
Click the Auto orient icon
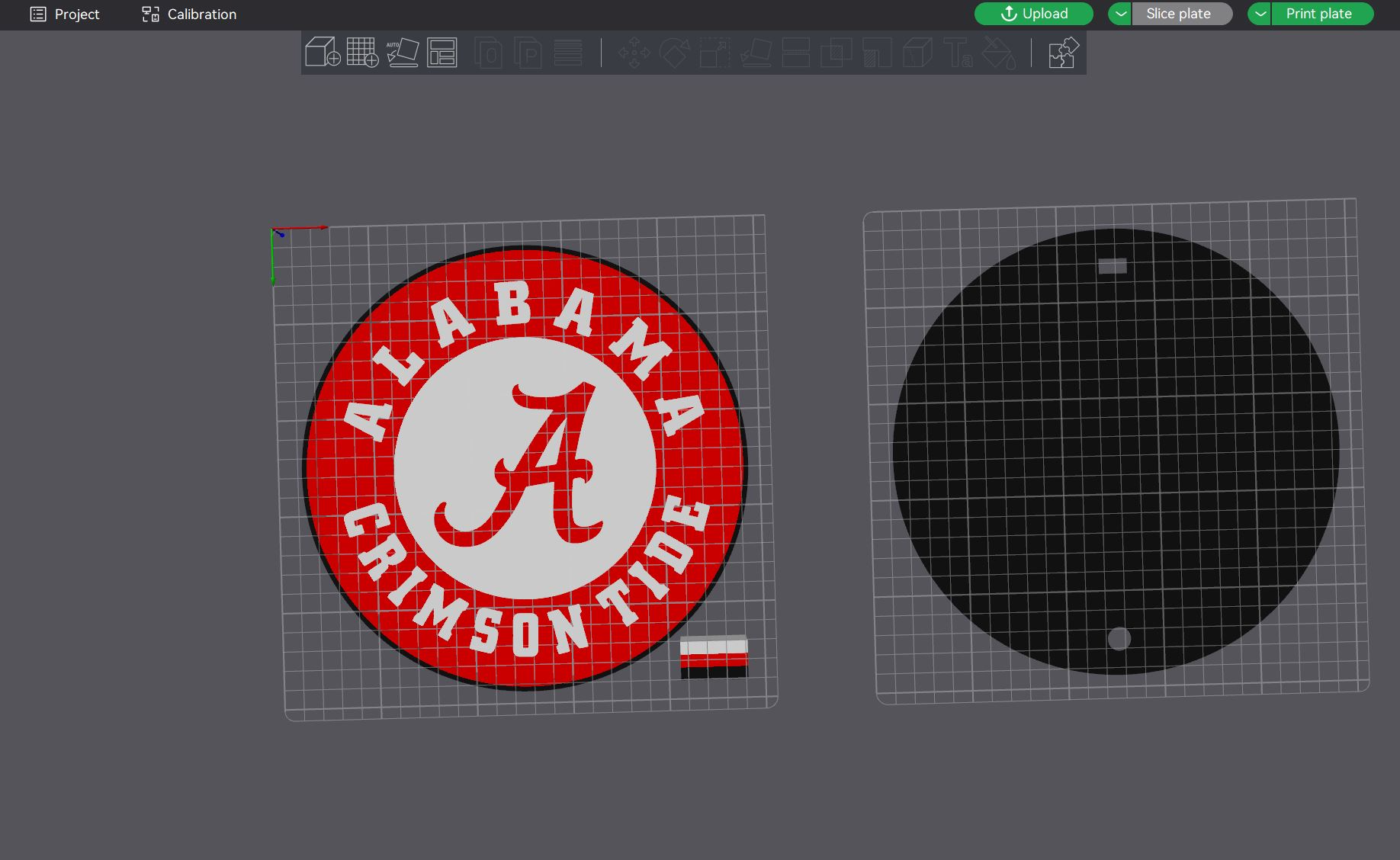[403, 53]
